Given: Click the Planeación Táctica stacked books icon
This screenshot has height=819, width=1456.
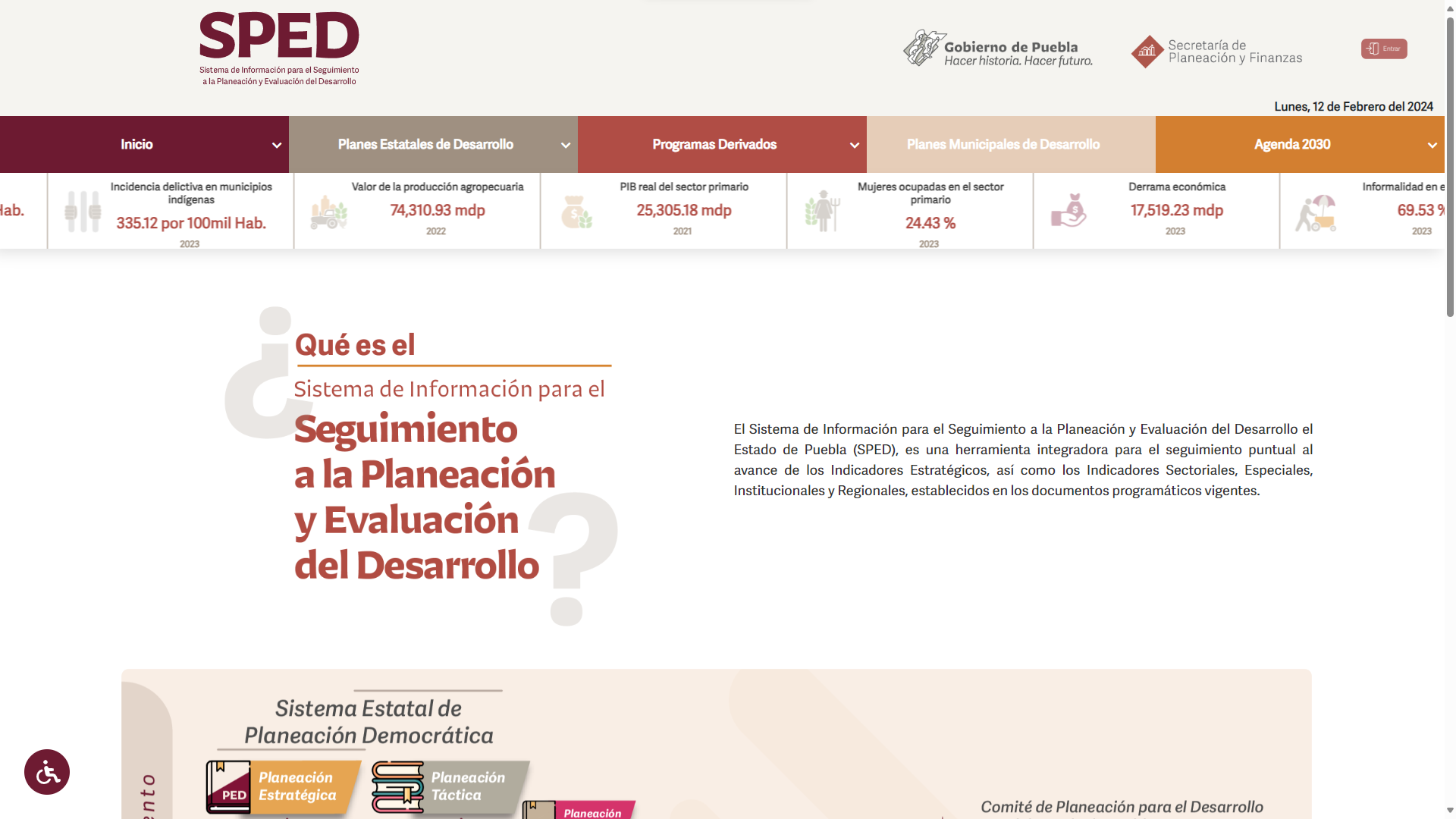Looking at the screenshot, I should [397, 787].
